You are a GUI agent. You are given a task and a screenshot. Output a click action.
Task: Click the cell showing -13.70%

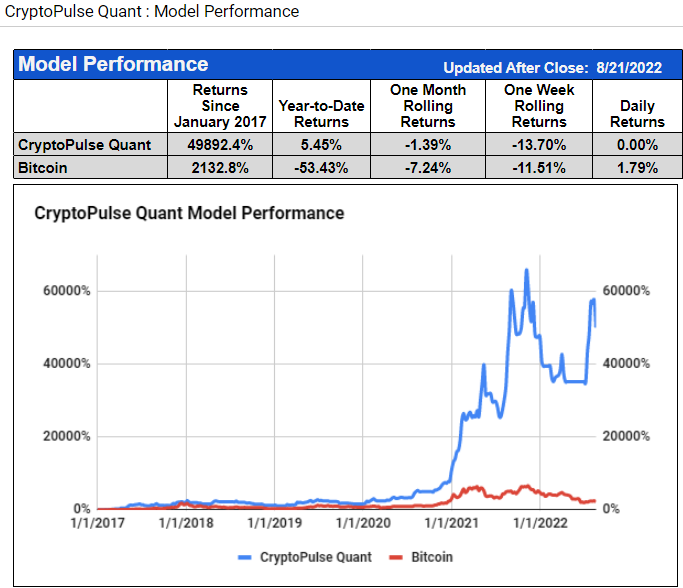(x=539, y=145)
